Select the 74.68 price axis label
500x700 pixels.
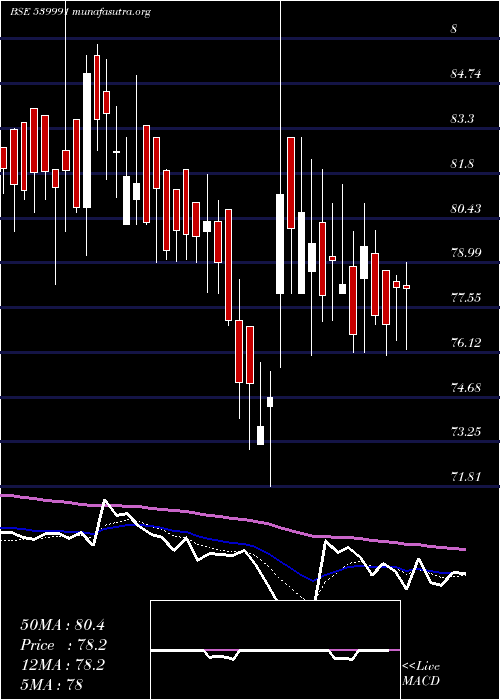pos(466,388)
